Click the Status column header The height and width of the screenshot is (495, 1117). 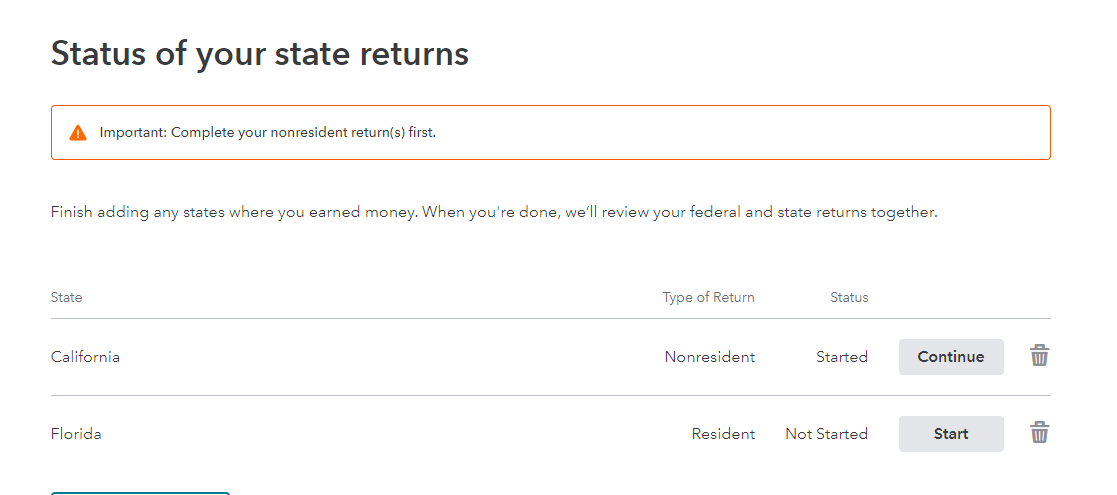click(x=849, y=297)
